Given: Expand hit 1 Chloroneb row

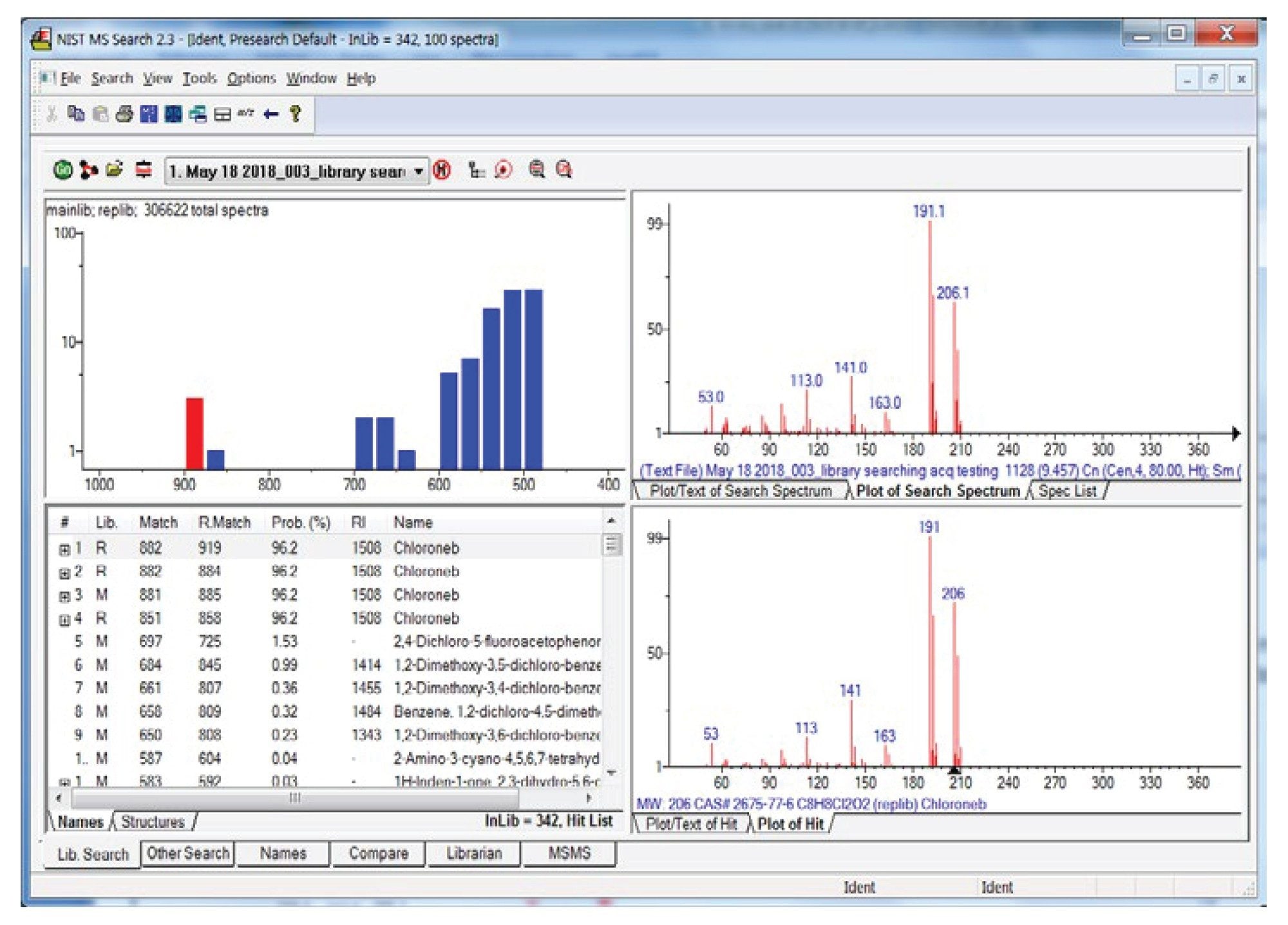Looking at the screenshot, I should [64, 549].
